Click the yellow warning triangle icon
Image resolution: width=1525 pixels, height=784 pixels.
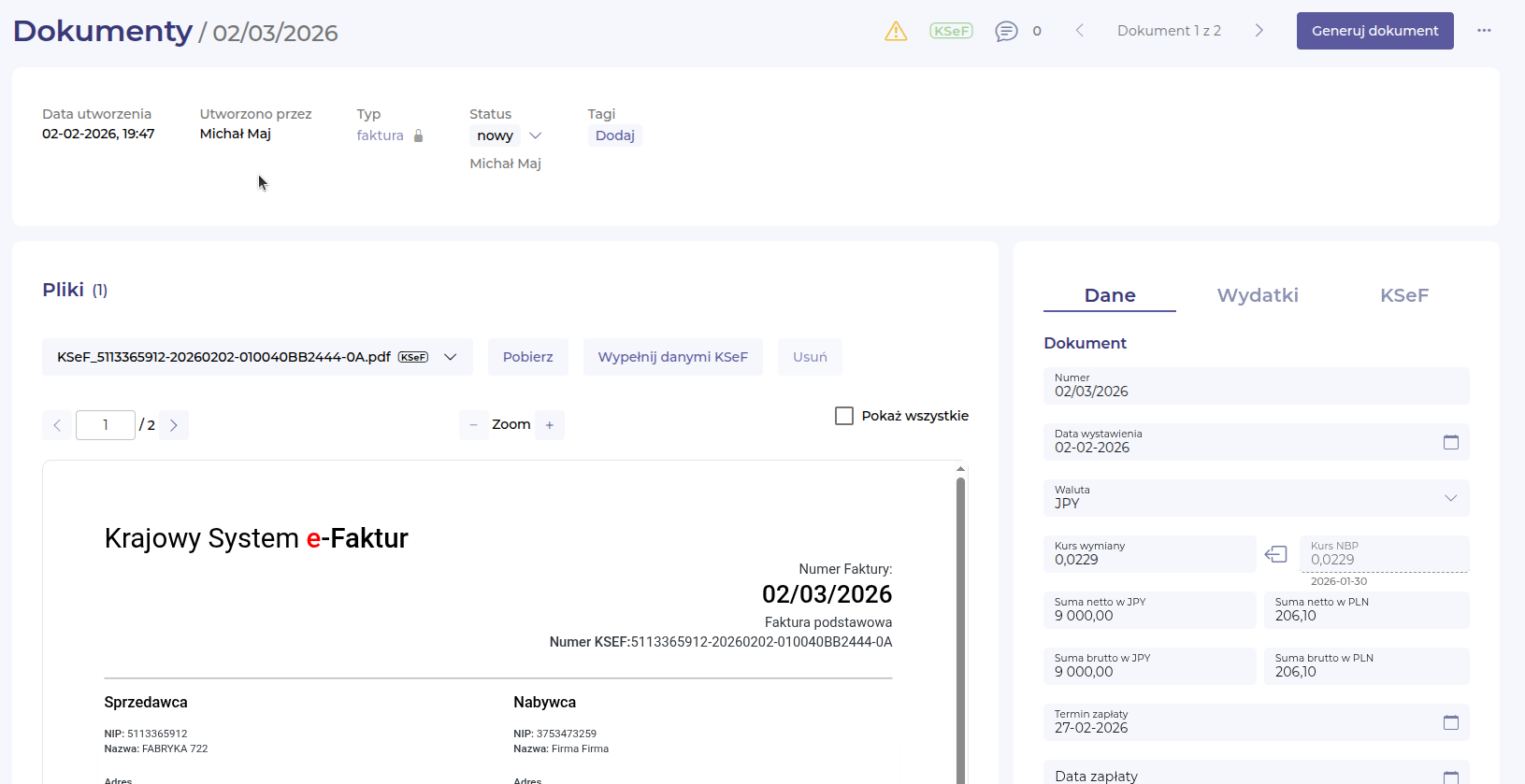pos(896,31)
